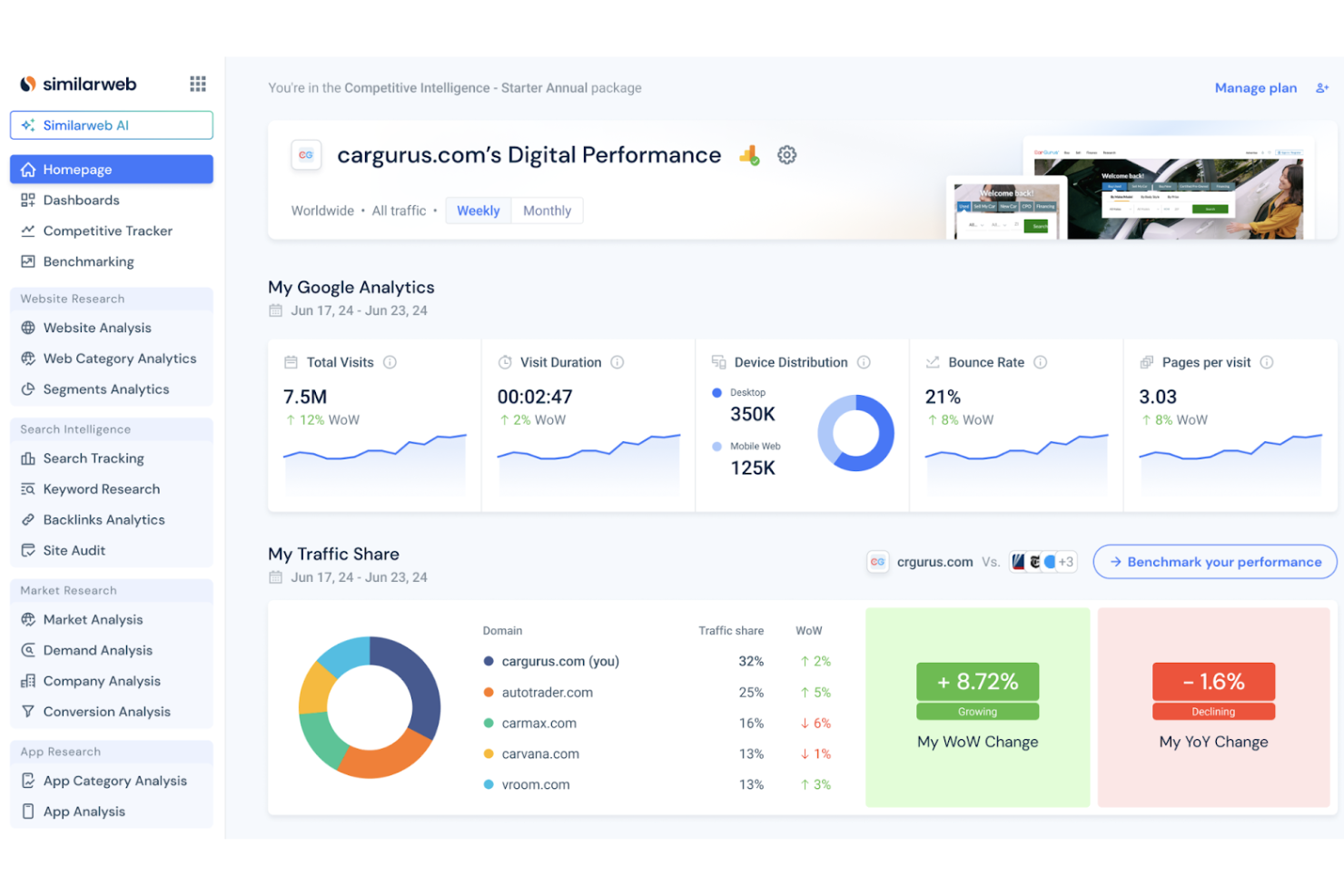Switch to Monthly data view
Screen dimensions: 1344x896
tap(547, 210)
